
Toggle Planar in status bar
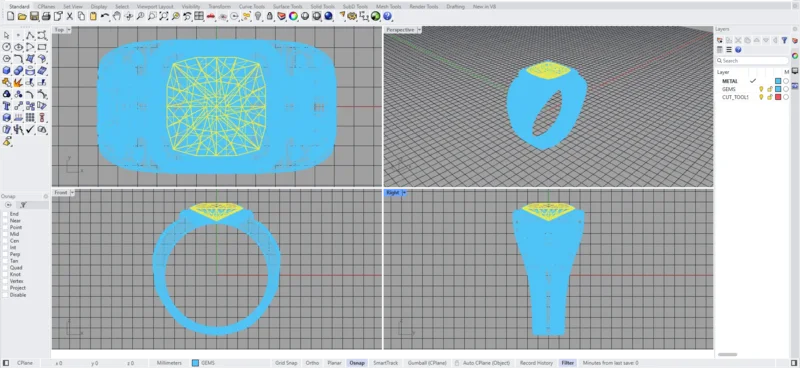click(x=334, y=363)
